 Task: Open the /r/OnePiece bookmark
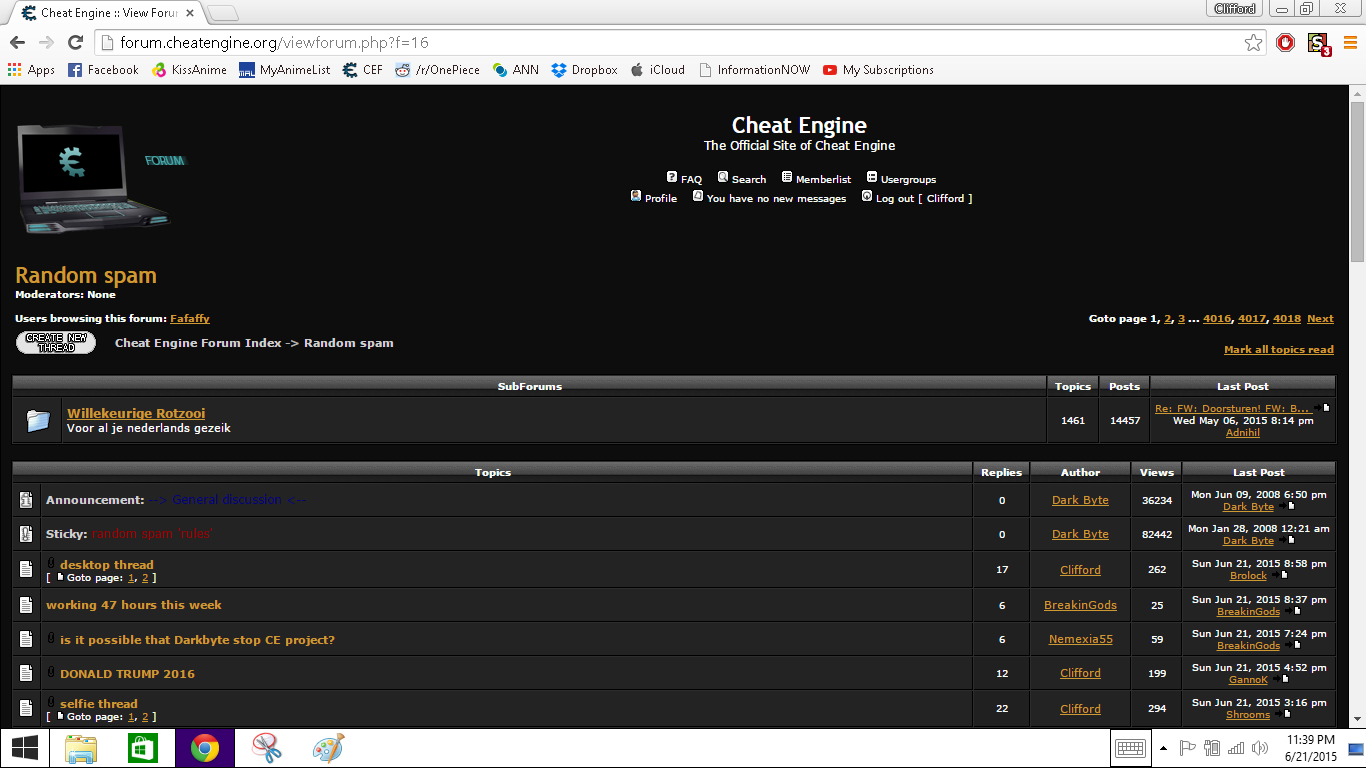[437, 70]
